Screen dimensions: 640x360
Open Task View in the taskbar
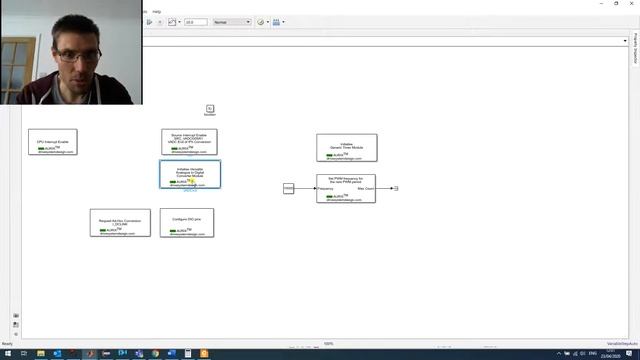(x=24, y=353)
